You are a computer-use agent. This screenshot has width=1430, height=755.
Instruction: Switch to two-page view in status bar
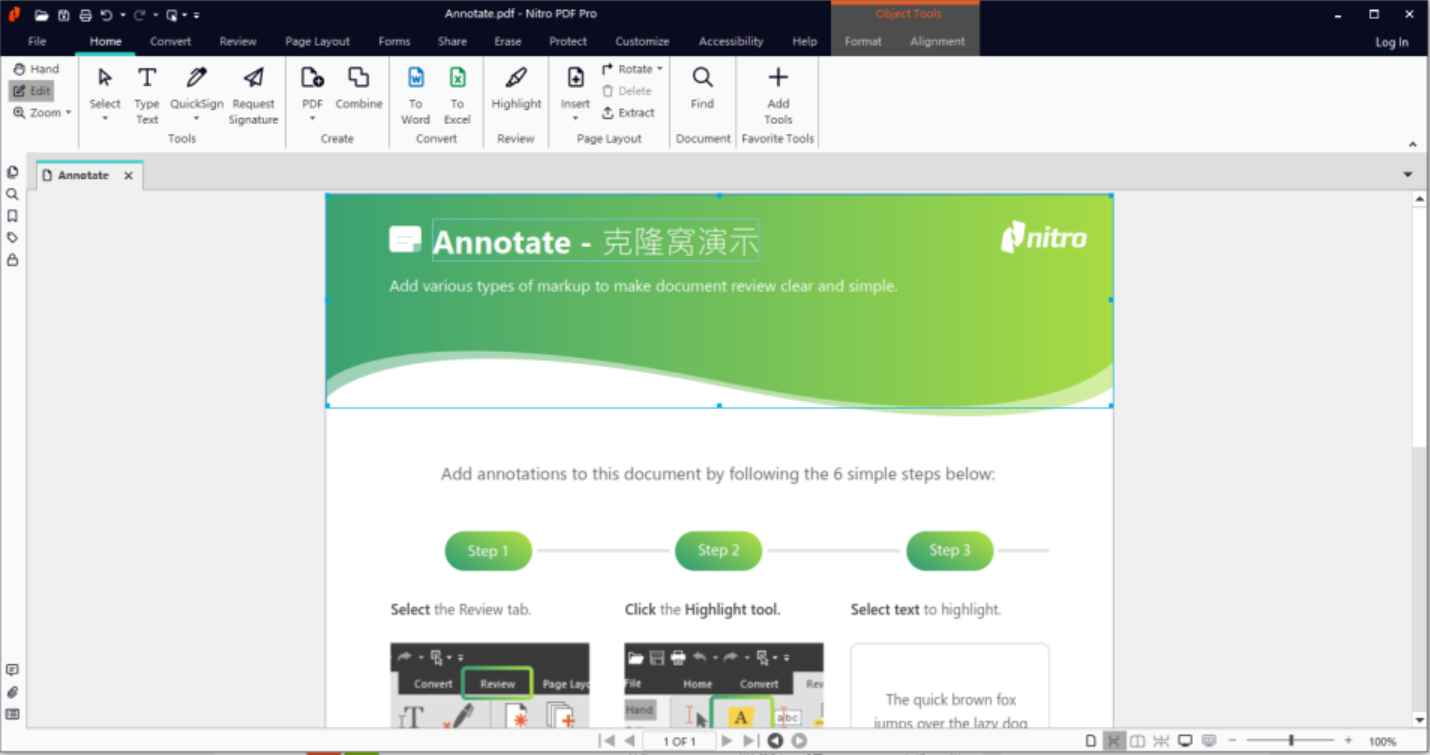pyautogui.click(x=1137, y=741)
